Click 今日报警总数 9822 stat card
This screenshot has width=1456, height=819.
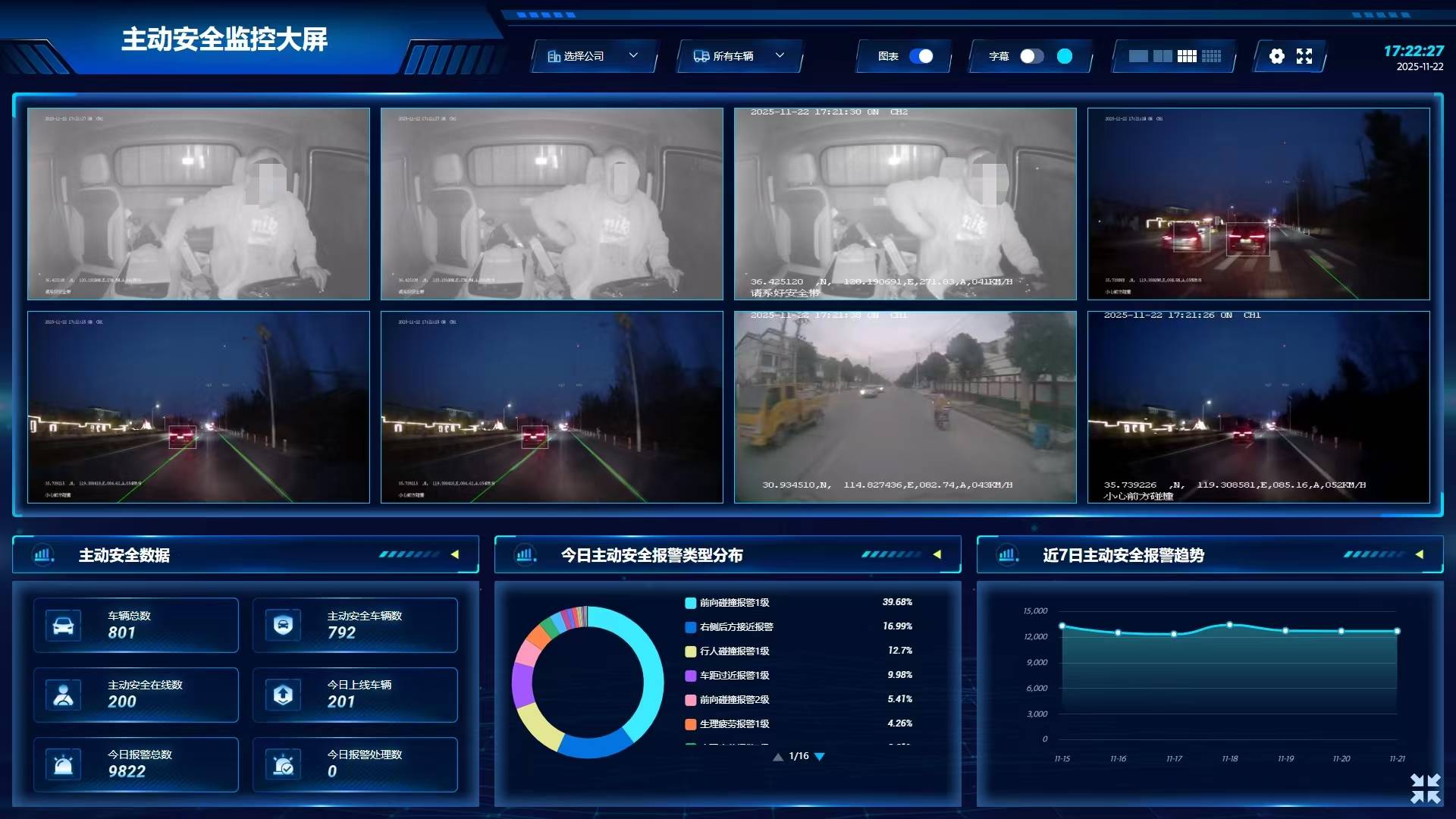[x=136, y=764]
